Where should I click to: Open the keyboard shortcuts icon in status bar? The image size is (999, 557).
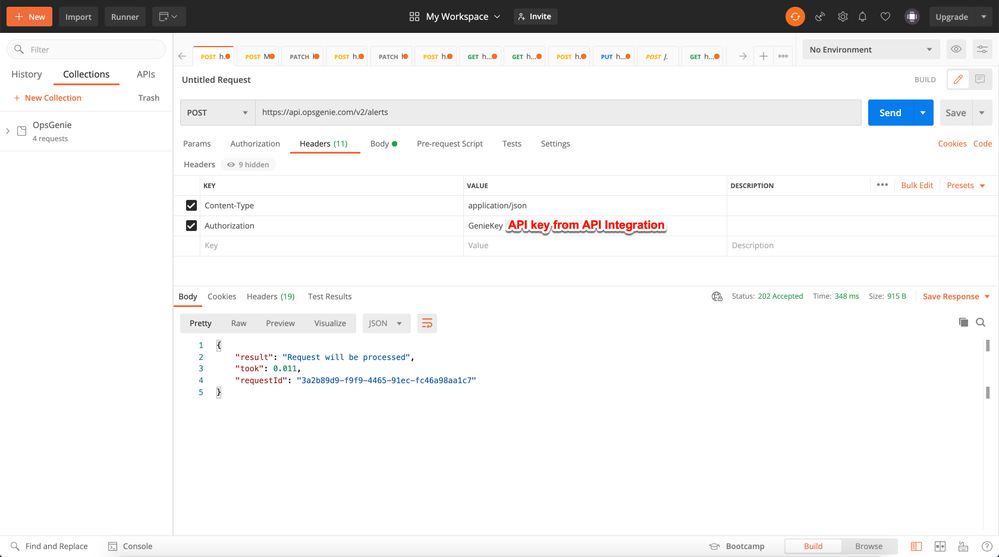coord(963,546)
